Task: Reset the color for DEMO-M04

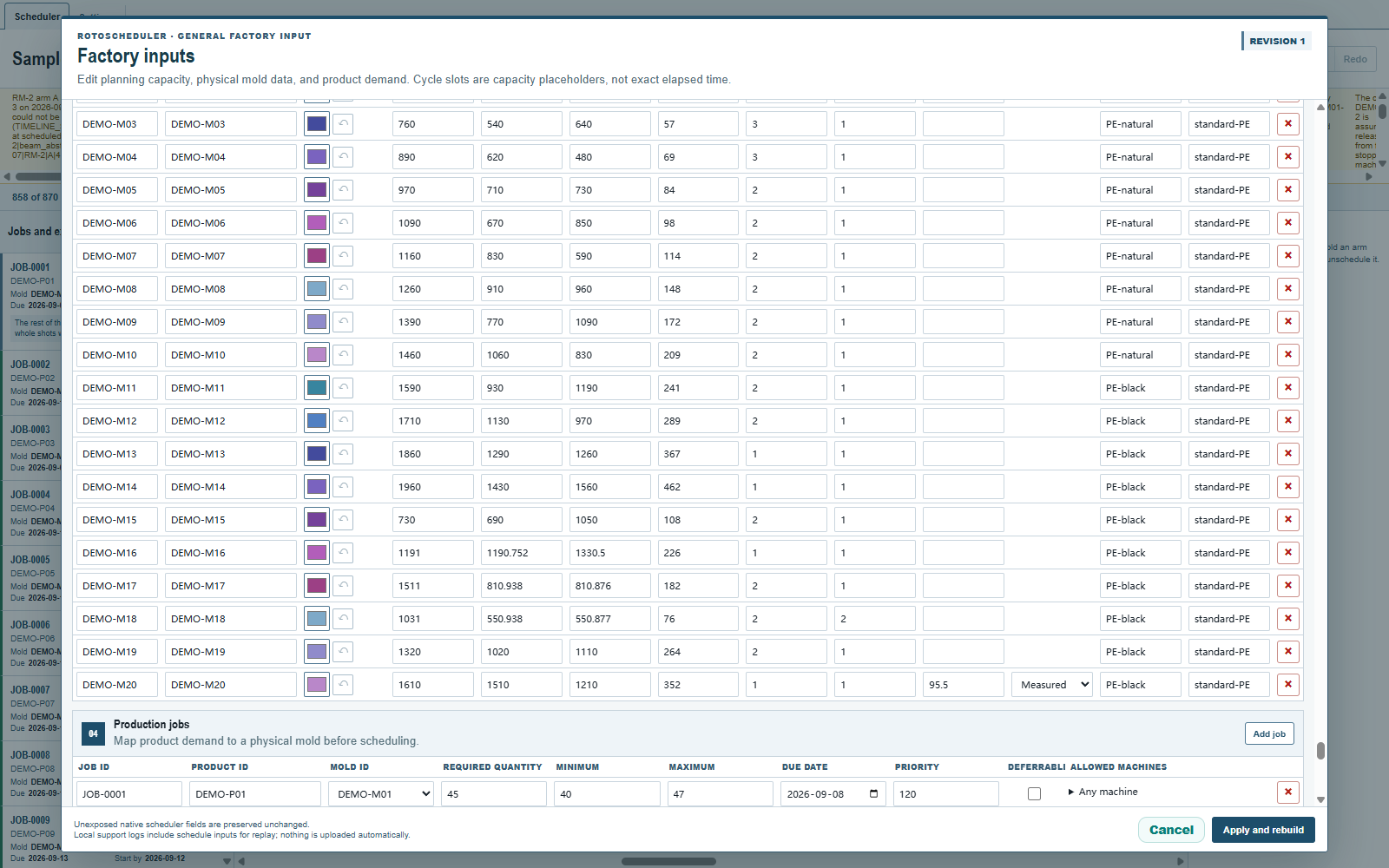Action: pos(343,157)
